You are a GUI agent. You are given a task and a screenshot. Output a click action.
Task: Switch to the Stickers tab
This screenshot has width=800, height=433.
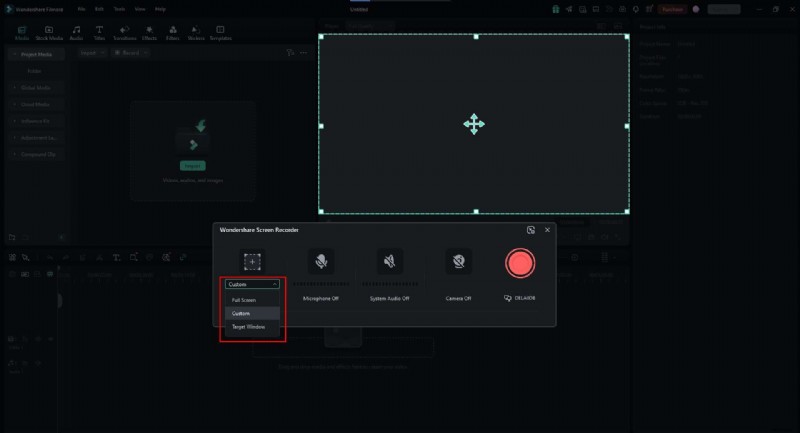click(x=196, y=33)
